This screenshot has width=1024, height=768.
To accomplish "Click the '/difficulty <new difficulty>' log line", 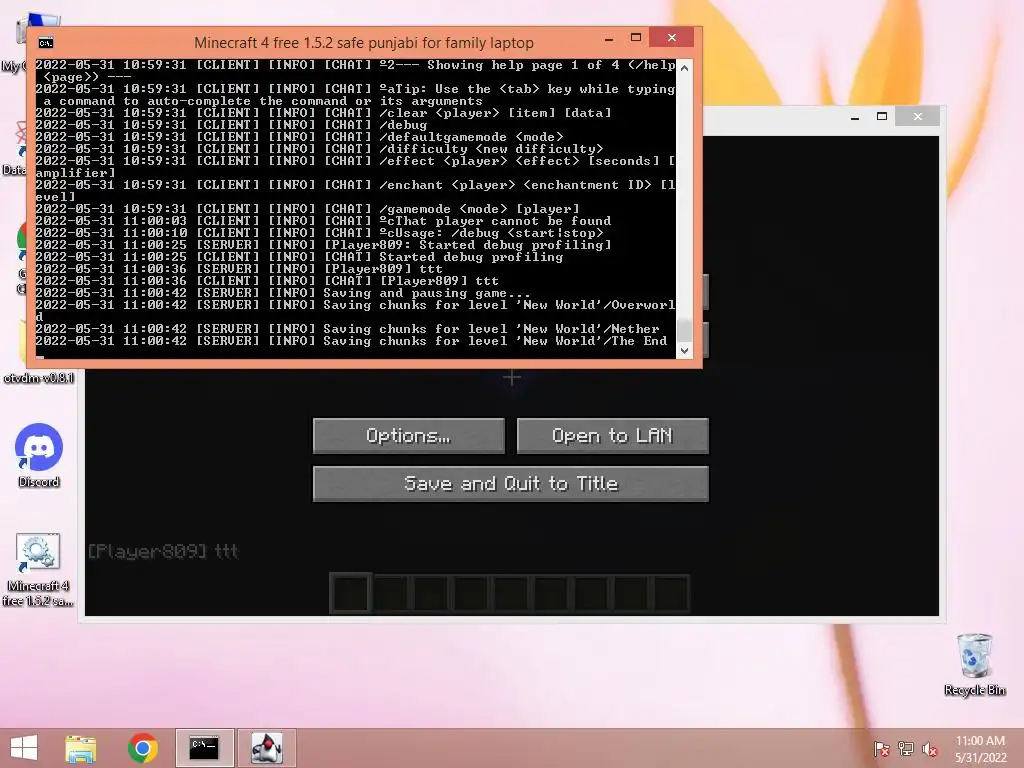I will tap(319, 149).
